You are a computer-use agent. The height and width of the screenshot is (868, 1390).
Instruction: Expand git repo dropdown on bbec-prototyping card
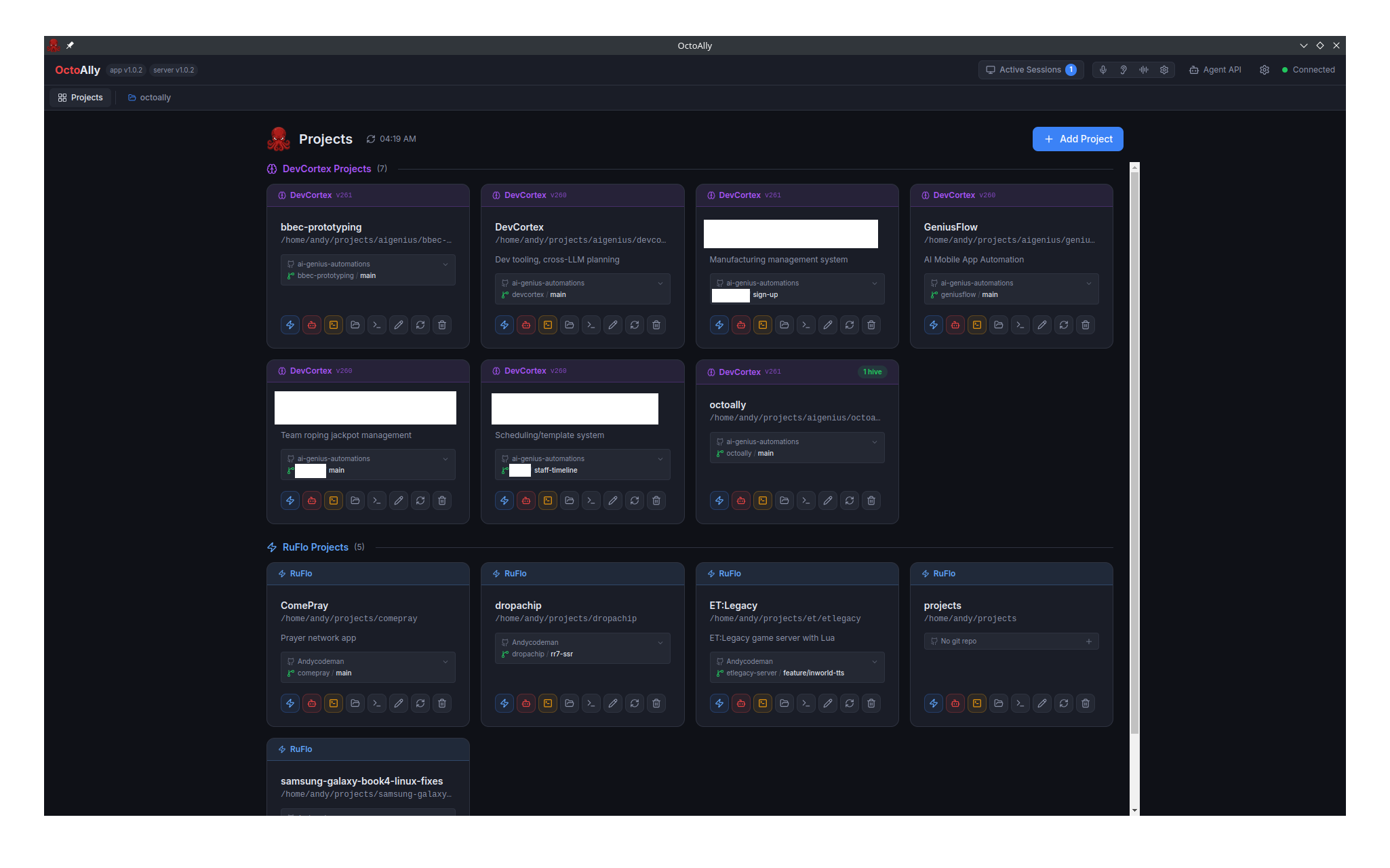click(x=445, y=264)
